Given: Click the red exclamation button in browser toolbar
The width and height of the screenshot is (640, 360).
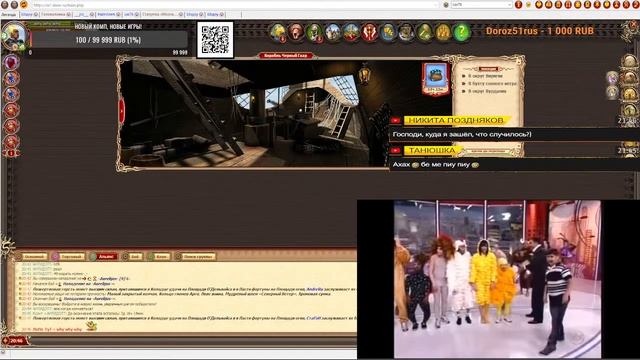Looking at the screenshot, I should pyautogui.click(x=518, y=4).
